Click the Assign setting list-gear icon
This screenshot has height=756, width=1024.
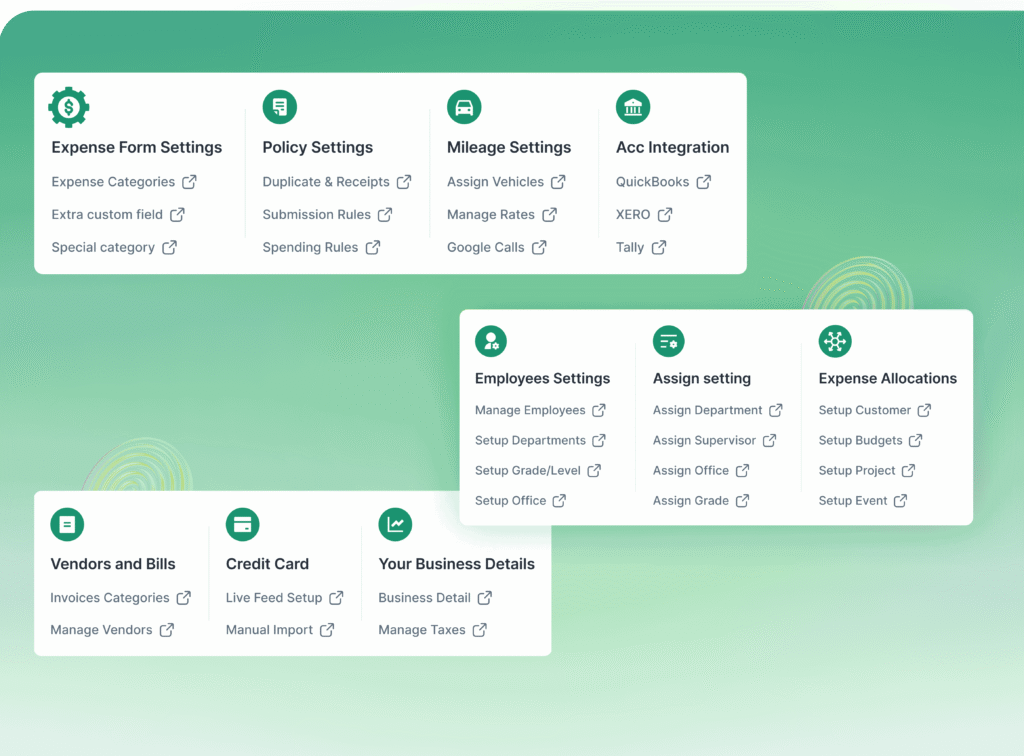[x=669, y=341]
